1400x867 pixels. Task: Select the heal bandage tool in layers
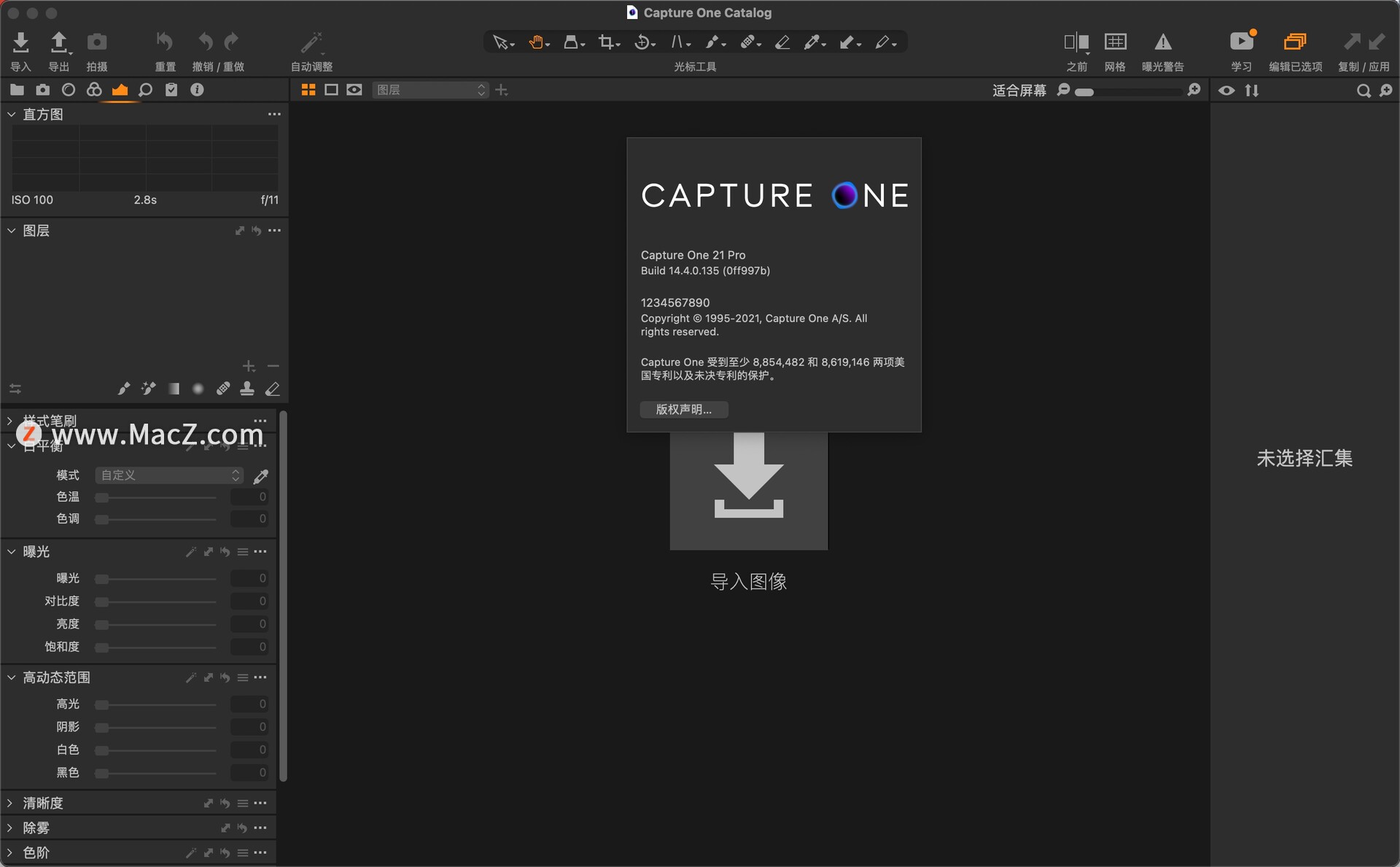coord(223,389)
